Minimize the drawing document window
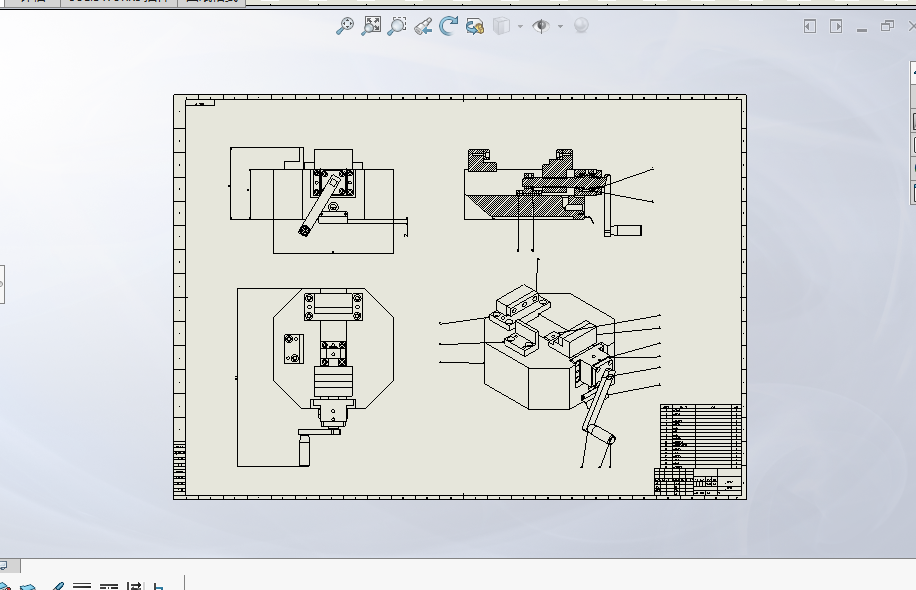Image resolution: width=916 pixels, height=590 pixels. (x=862, y=29)
